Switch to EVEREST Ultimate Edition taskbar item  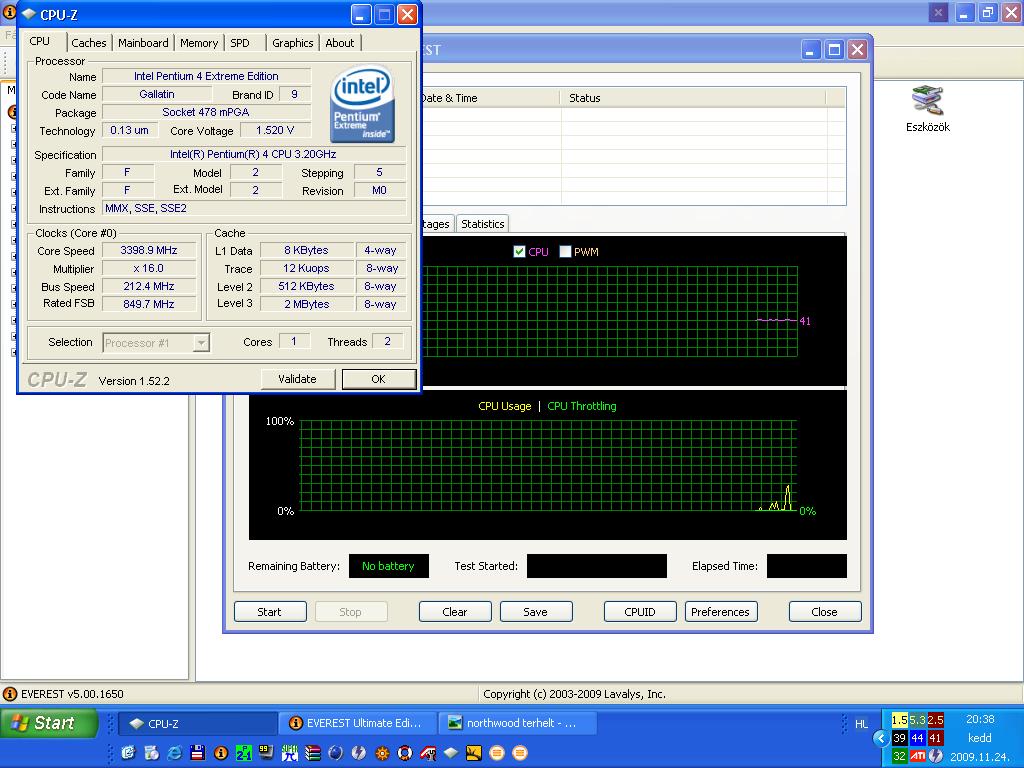pyautogui.click(x=356, y=723)
